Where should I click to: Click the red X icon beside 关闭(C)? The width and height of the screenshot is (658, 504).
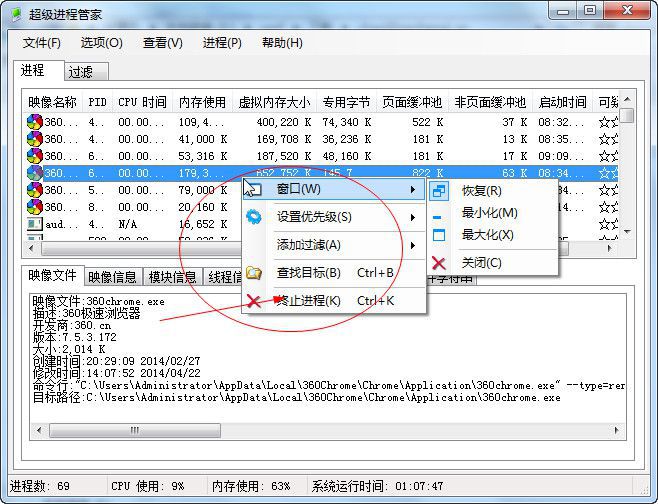coord(439,263)
